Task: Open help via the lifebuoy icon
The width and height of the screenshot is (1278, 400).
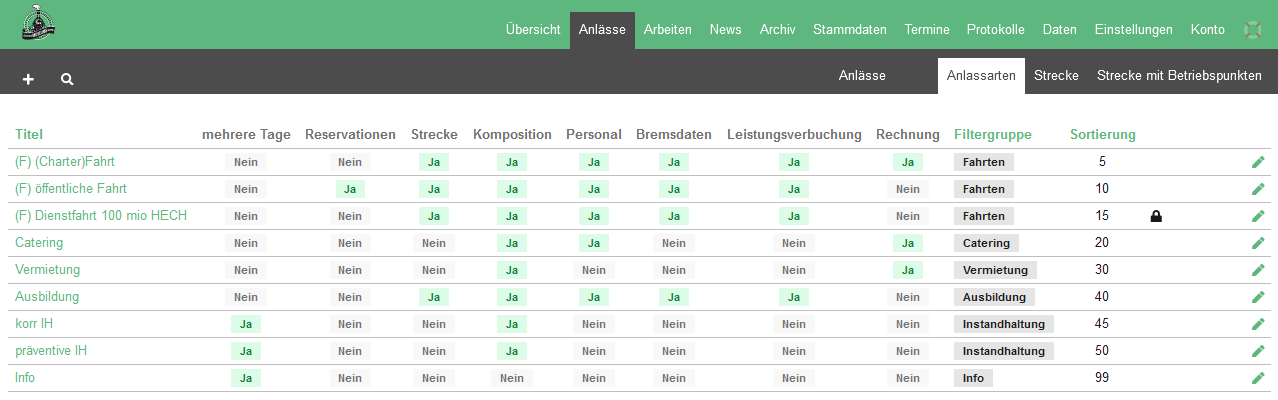Action: (1252, 30)
